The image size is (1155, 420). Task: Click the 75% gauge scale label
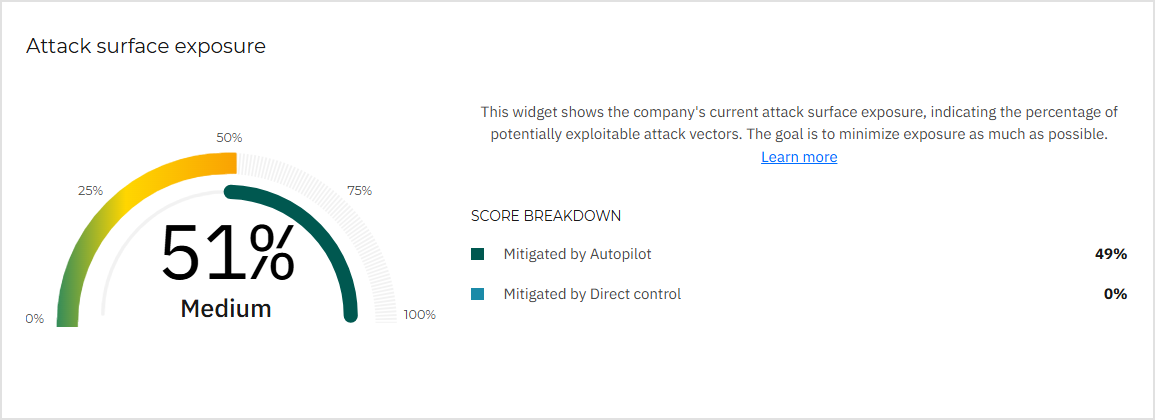tap(359, 190)
